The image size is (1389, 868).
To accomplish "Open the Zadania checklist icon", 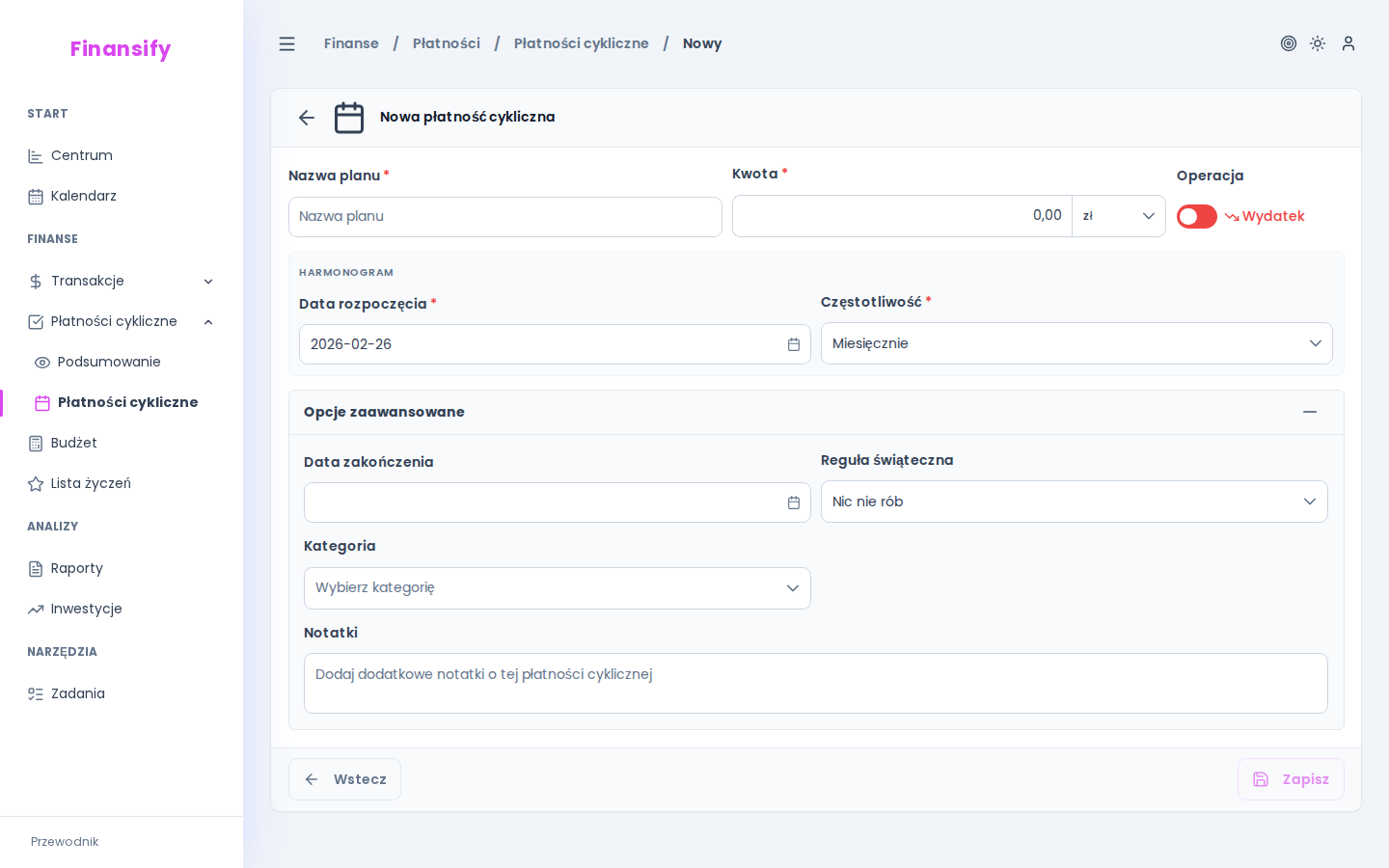I will [36, 693].
